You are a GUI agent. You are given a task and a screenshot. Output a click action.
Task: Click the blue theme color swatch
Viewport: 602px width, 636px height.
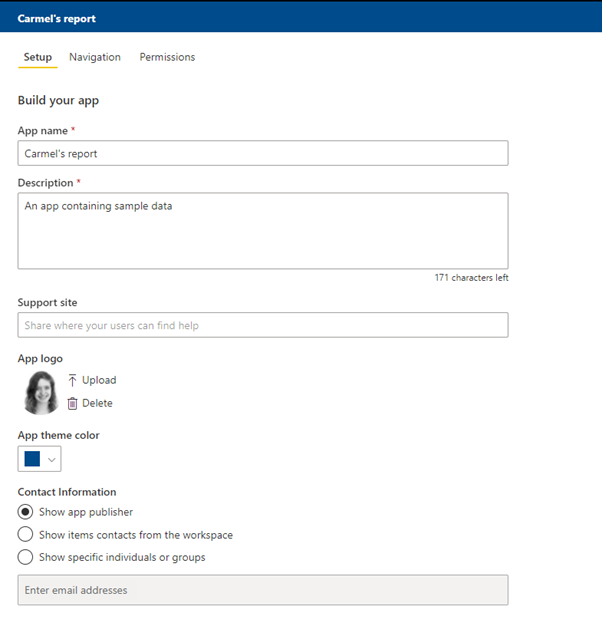tap(32, 459)
